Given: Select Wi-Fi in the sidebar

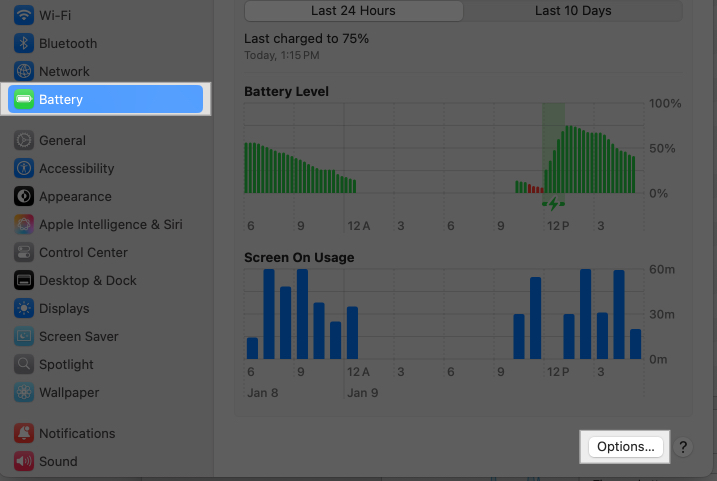Looking at the screenshot, I should (x=106, y=15).
